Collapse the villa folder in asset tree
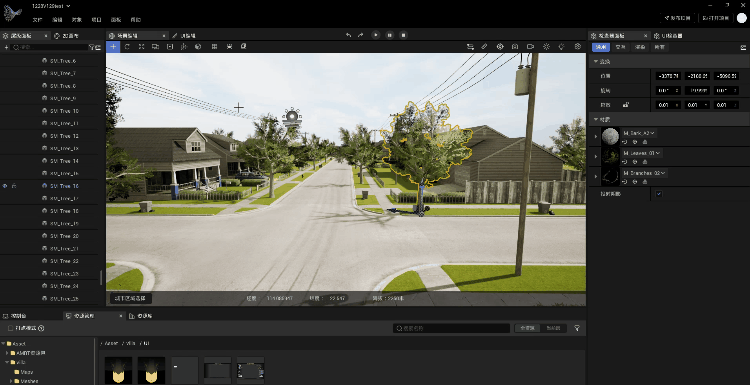 (7, 362)
